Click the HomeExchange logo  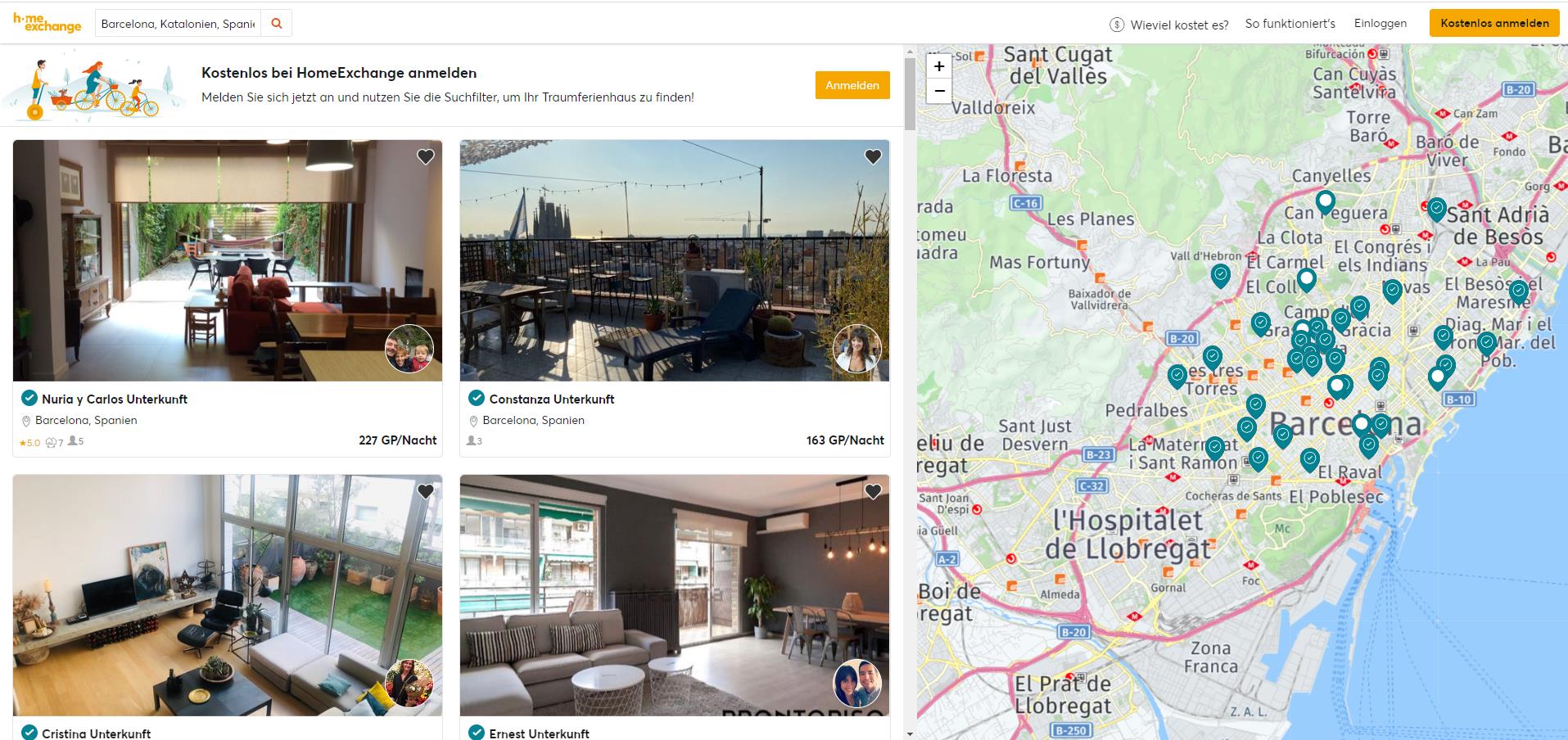click(47, 23)
